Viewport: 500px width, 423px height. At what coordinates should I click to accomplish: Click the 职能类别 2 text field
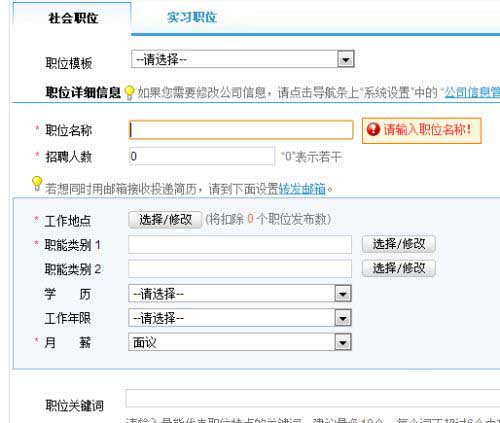pos(240,269)
